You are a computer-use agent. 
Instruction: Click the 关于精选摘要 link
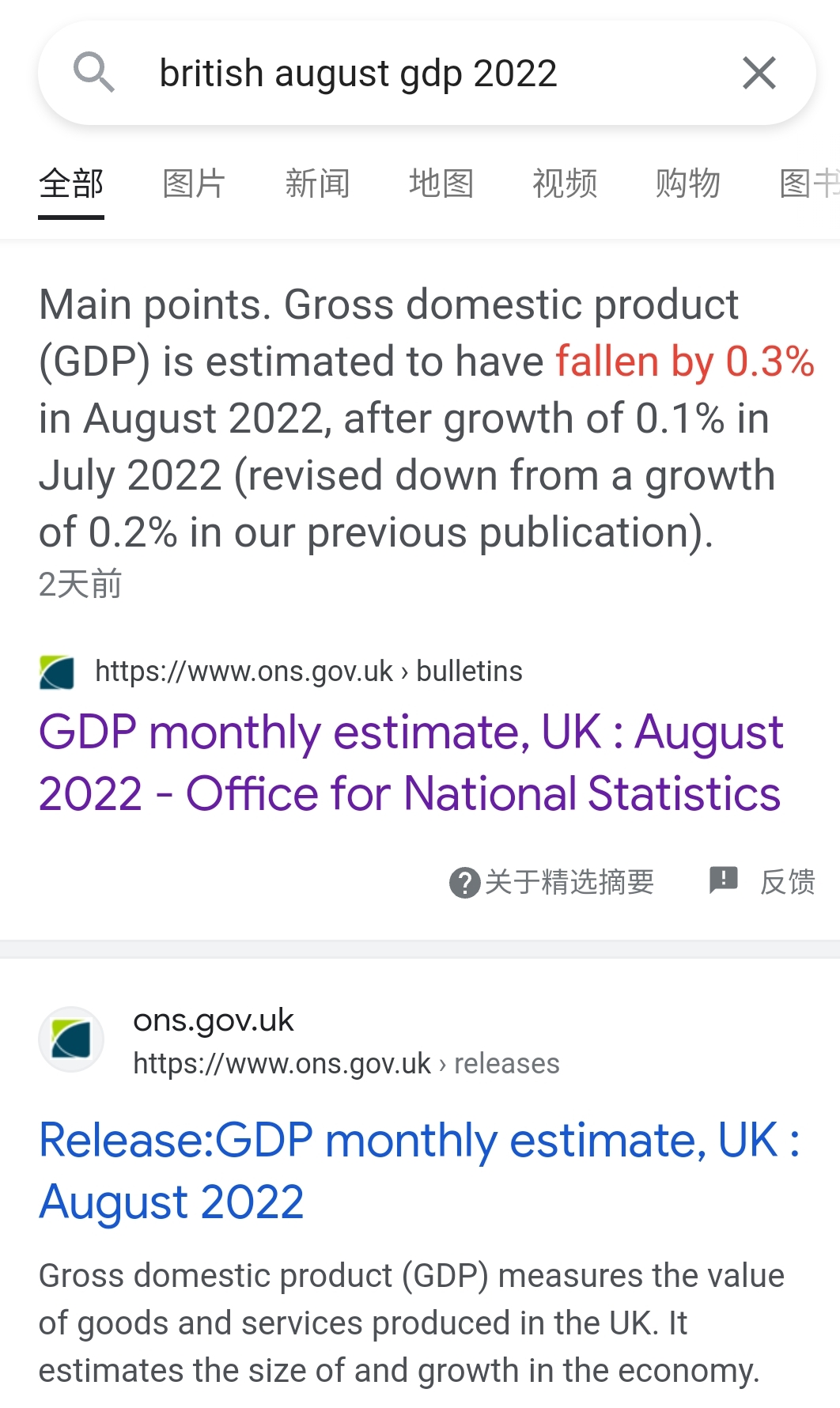point(569,882)
